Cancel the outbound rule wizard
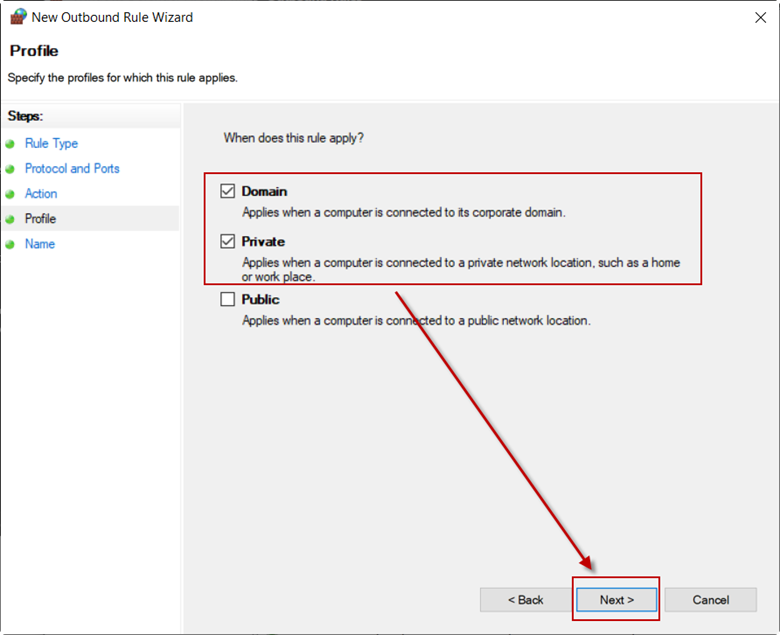The height and width of the screenshot is (635, 780). [710, 600]
